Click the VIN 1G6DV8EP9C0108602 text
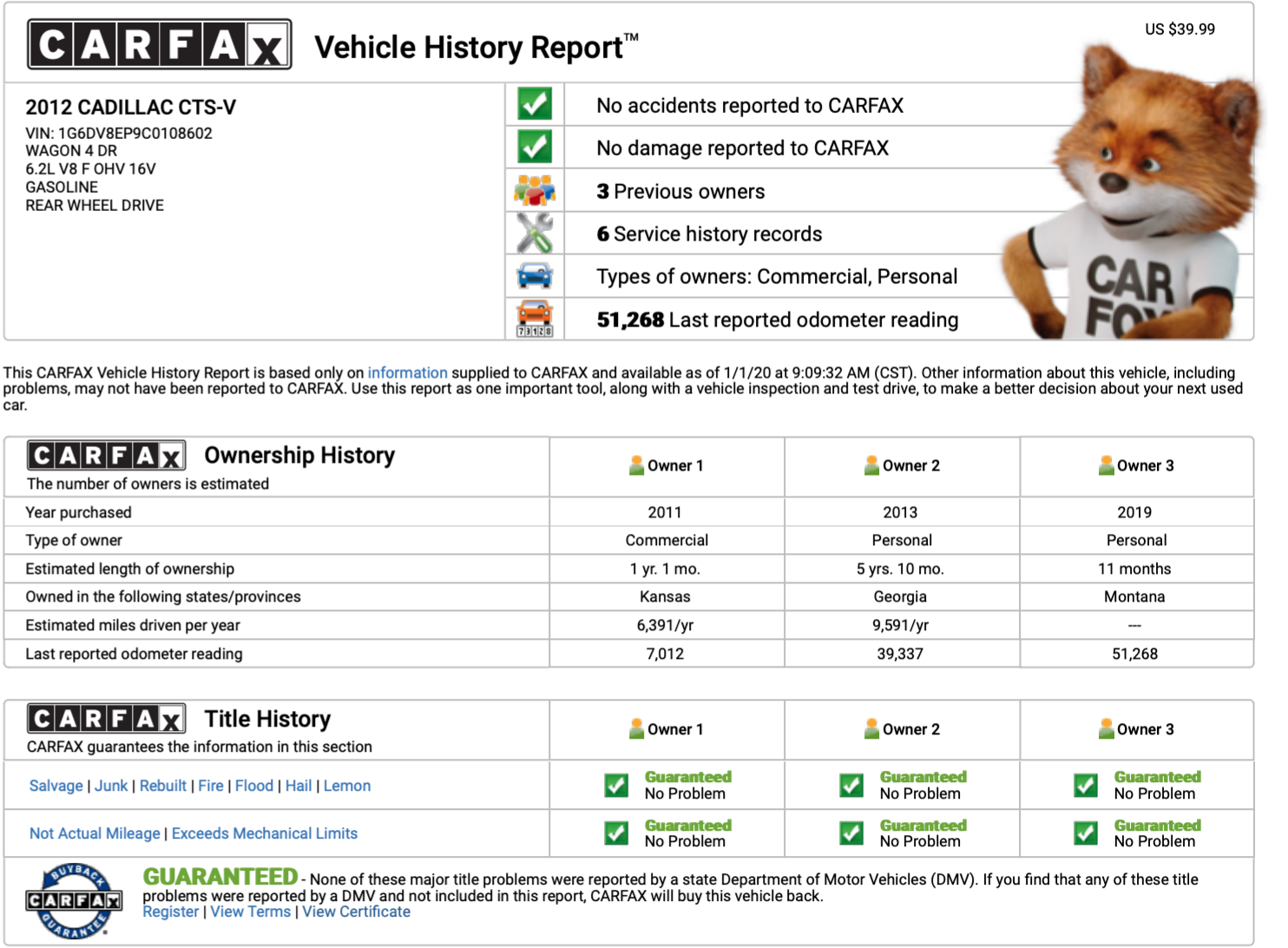1288x948 pixels. point(119,133)
